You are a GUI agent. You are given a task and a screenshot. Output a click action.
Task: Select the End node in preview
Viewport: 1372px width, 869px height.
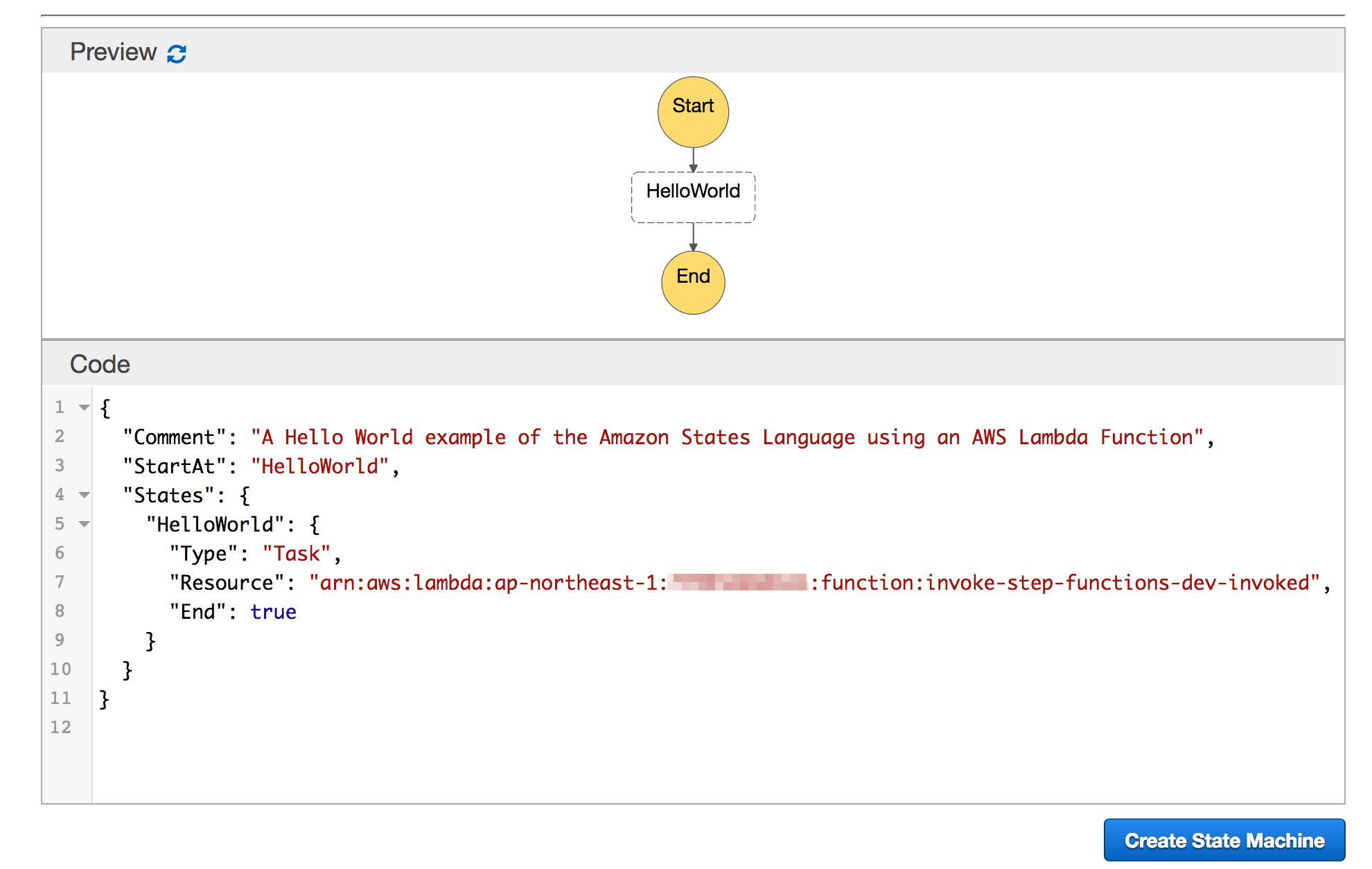click(692, 282)
